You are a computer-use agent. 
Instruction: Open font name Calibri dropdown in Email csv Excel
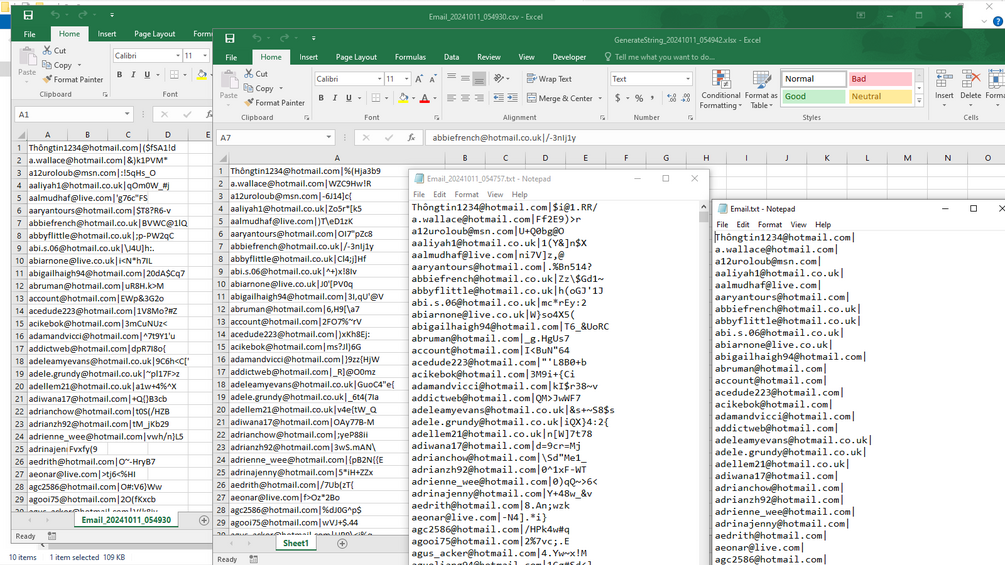pos(178,56)
